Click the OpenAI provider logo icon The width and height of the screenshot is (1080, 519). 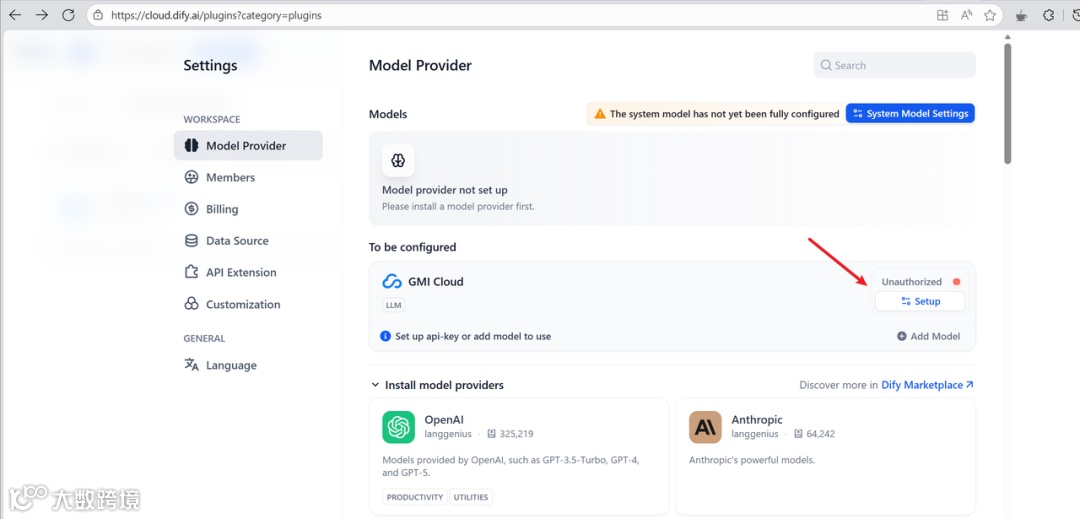point(398,427)
